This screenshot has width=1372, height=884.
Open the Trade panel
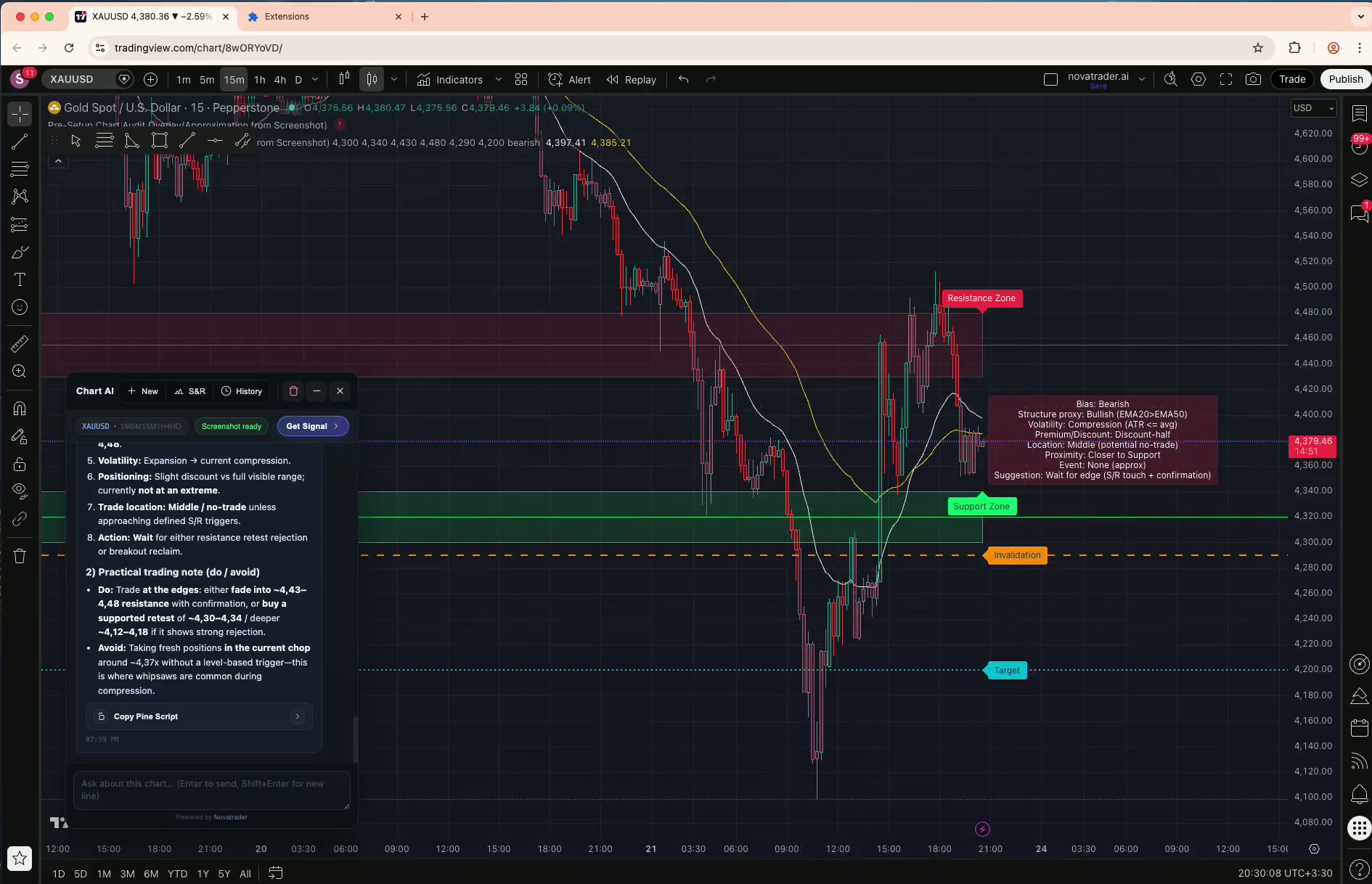[x=1292, y=79]
